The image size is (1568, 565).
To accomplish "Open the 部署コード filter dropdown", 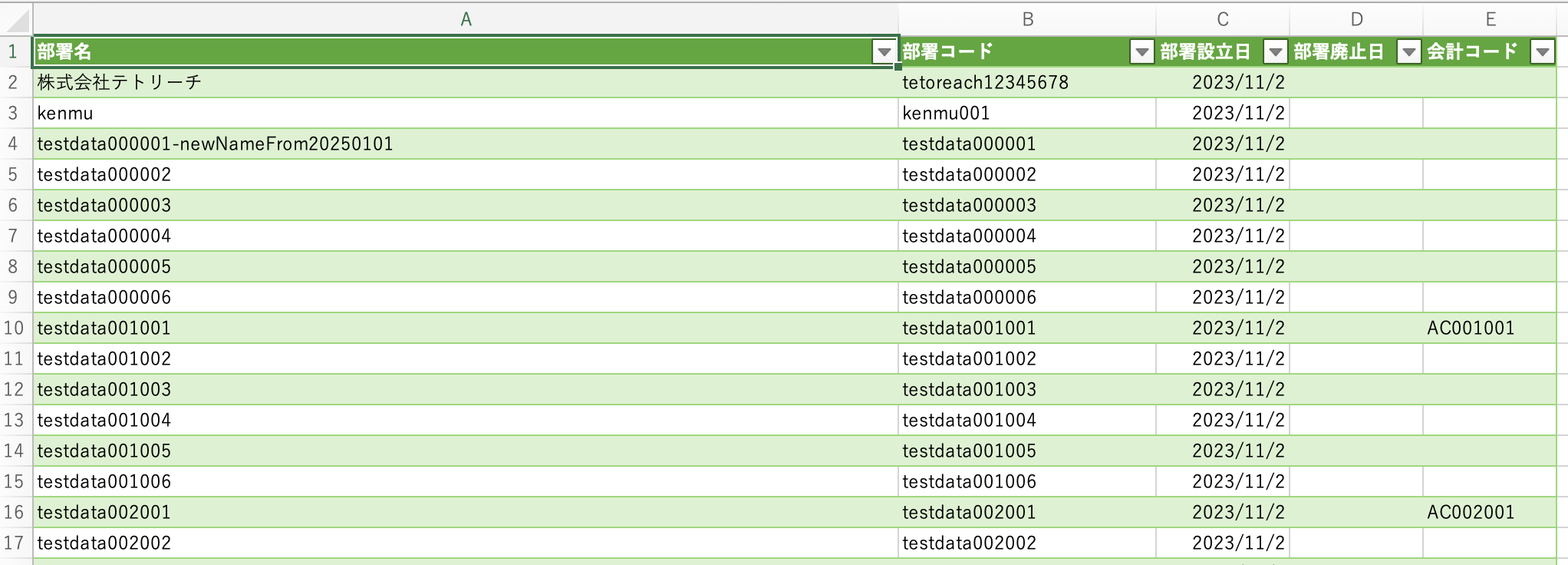I will coord(1141,52).
